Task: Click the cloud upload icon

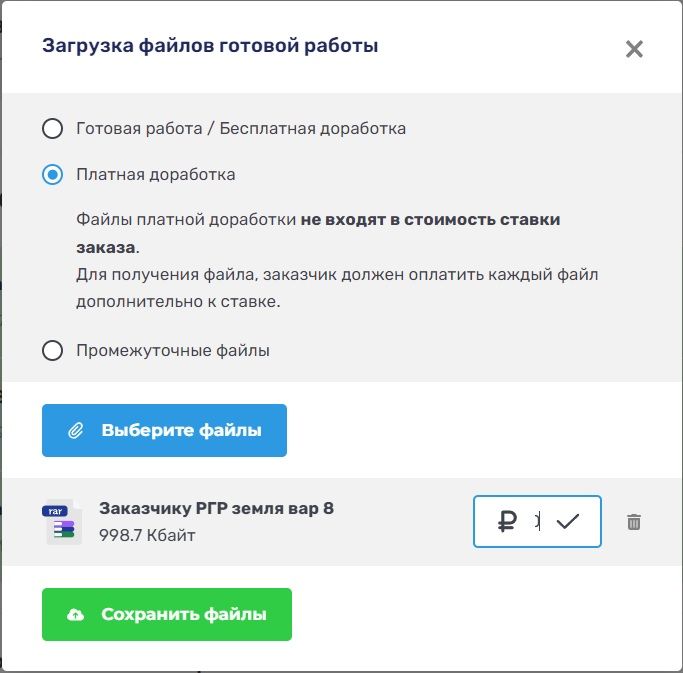Action: (75, 615)
